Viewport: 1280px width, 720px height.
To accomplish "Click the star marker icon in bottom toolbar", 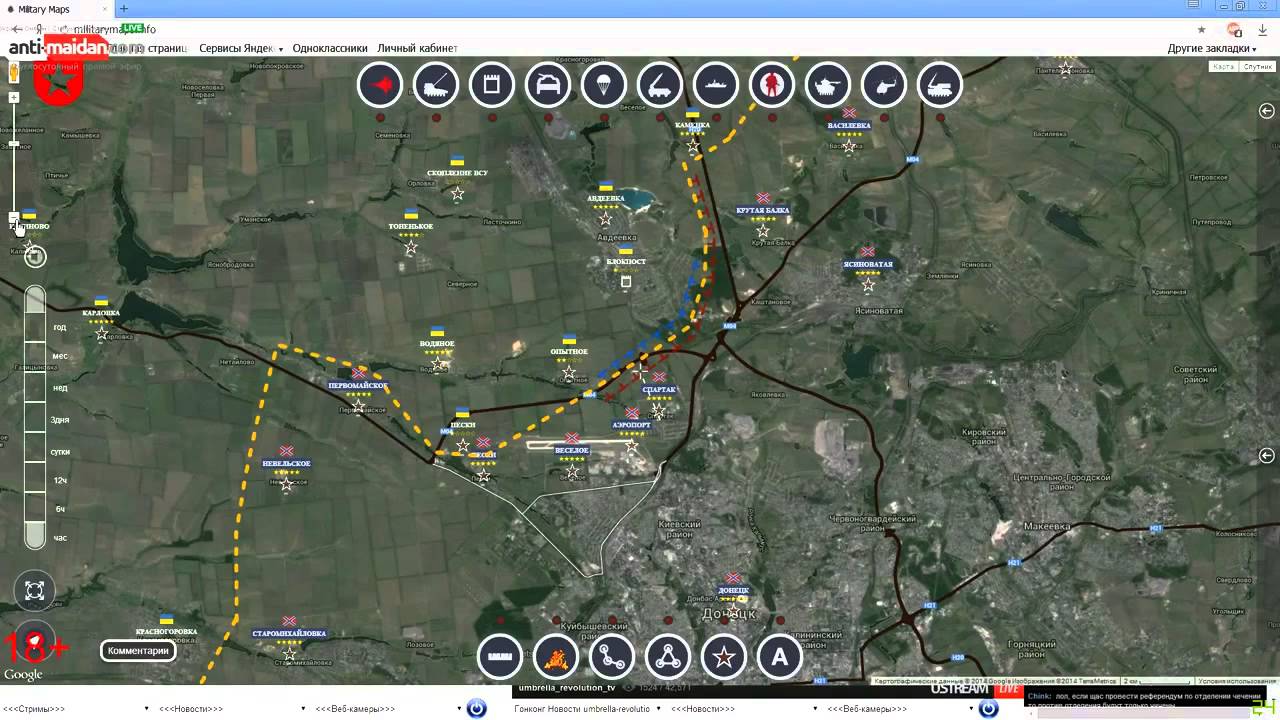I will click(x=724, y=657).
